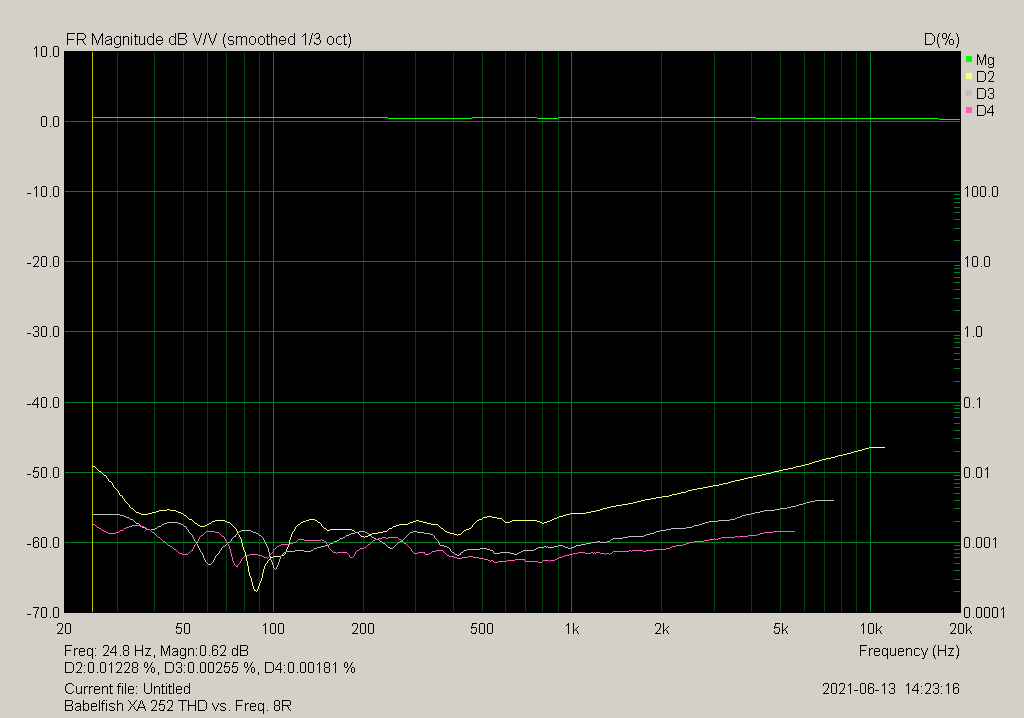Click the 'Frequency (Hz)' axis label
1024x718 pixels.
[x=908, y=651]
